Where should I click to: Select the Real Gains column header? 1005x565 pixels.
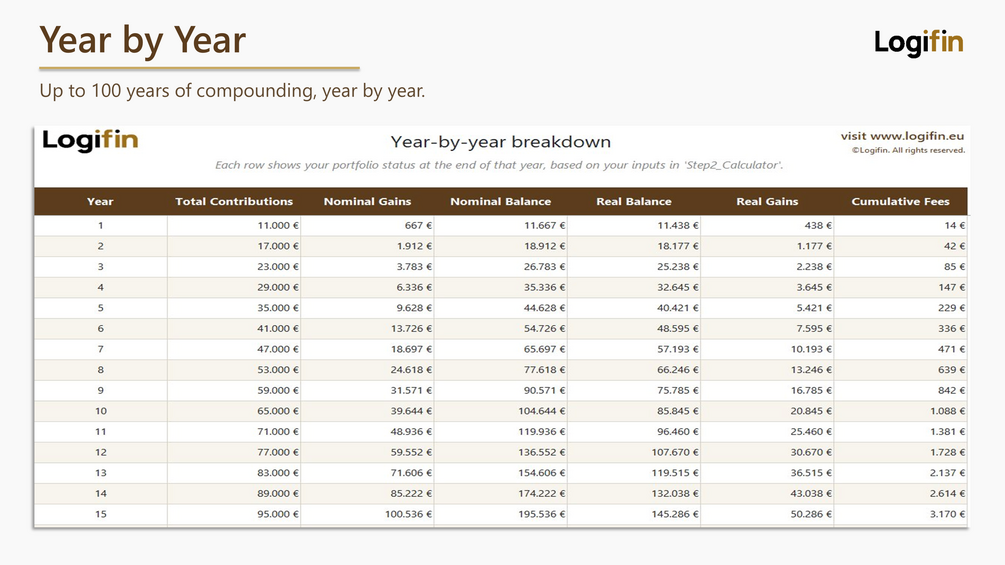[767, 201]
